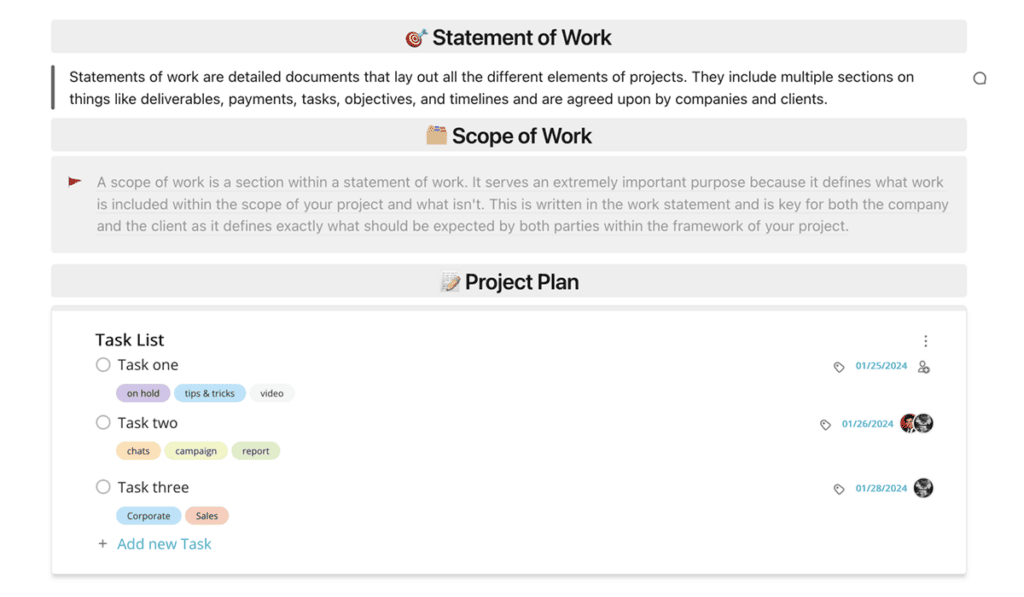Mark Task one as complete
This screenshot has width=1024, height=597.
103,365
